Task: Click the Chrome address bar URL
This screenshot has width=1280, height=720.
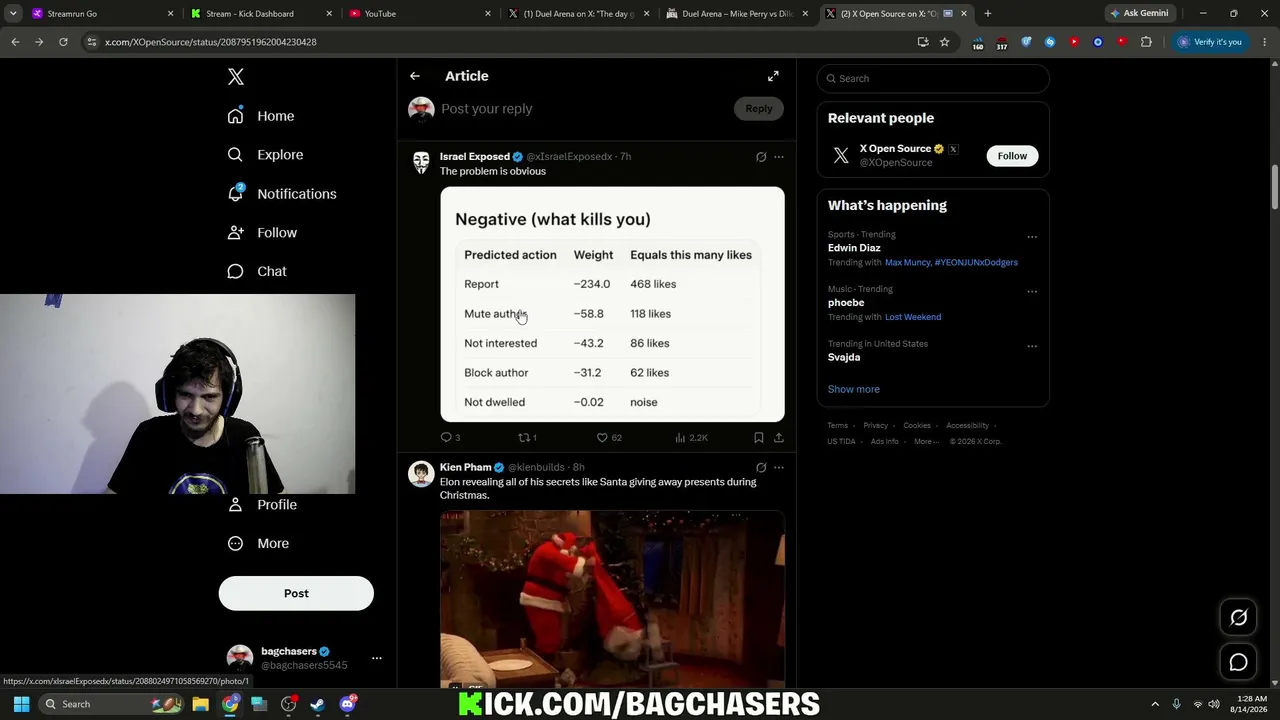Action: [x=210, y=42]
